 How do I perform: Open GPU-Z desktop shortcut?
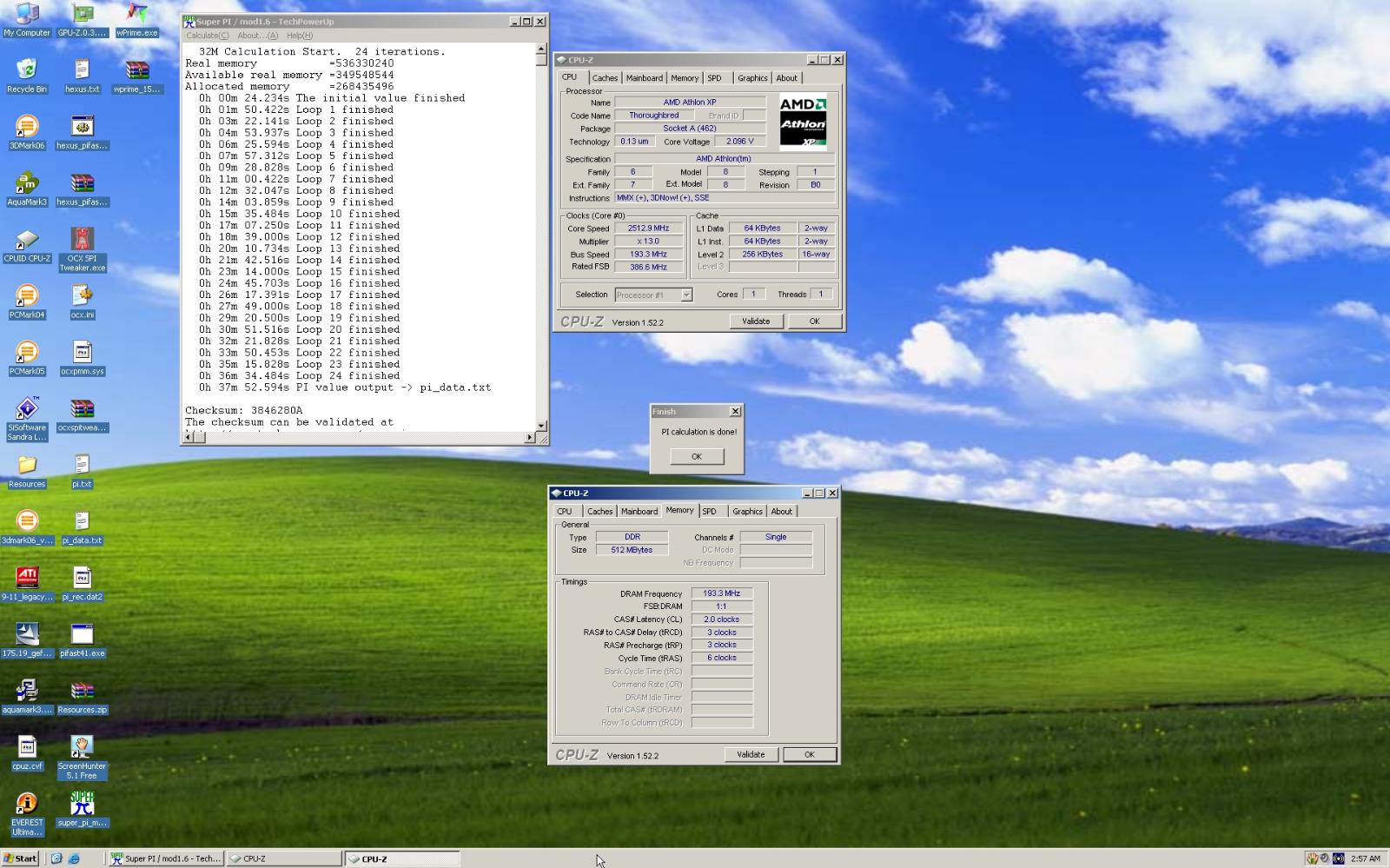[x=82, y=19]
